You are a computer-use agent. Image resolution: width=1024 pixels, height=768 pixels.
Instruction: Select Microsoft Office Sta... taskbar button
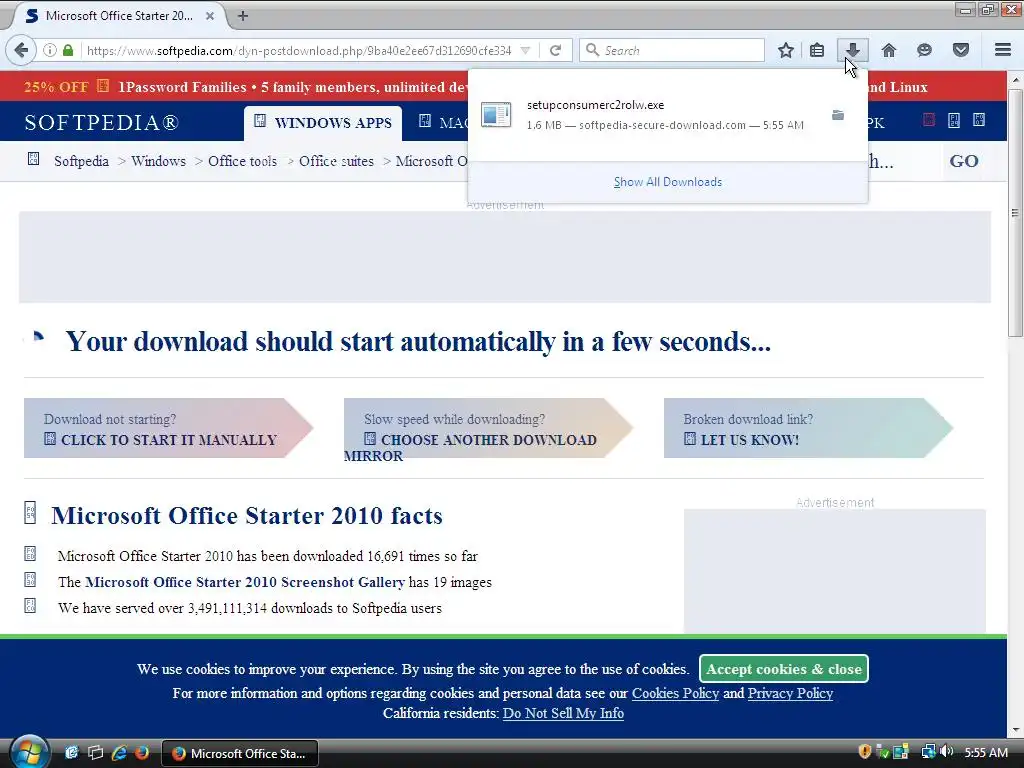tap(240, 754)
